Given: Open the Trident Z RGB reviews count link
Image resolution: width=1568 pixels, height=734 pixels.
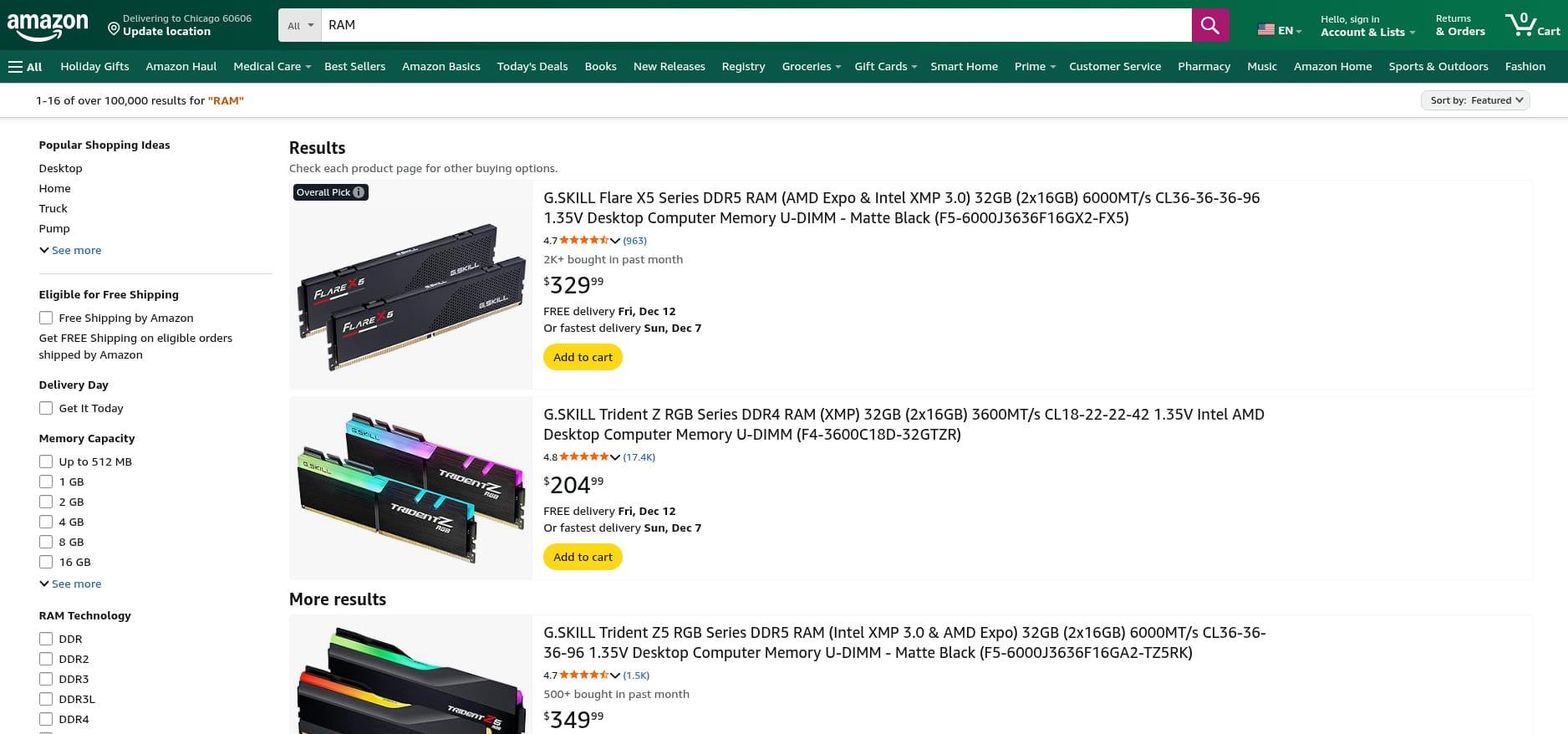Looking at the screenshot, I should tap(639, 457).
